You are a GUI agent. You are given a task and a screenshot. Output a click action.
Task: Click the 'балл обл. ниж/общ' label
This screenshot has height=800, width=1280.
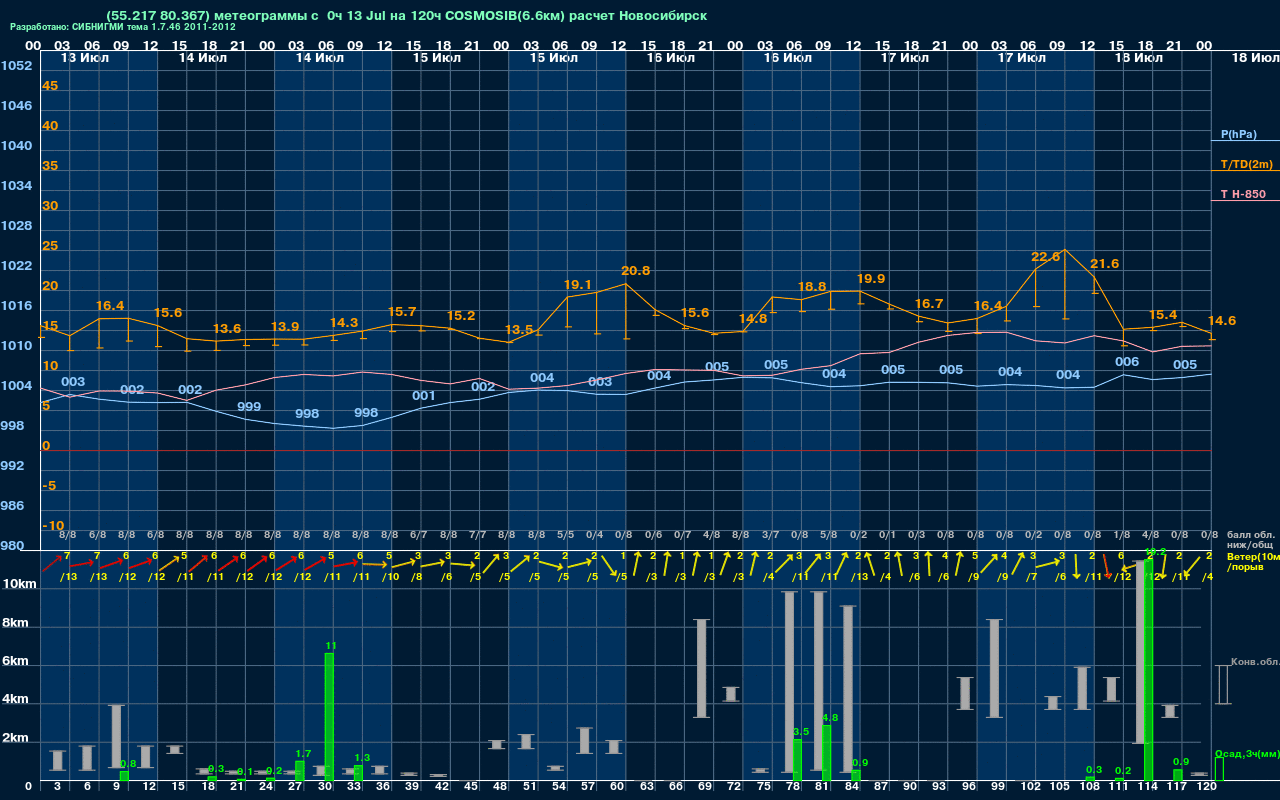click(1252, 540)
